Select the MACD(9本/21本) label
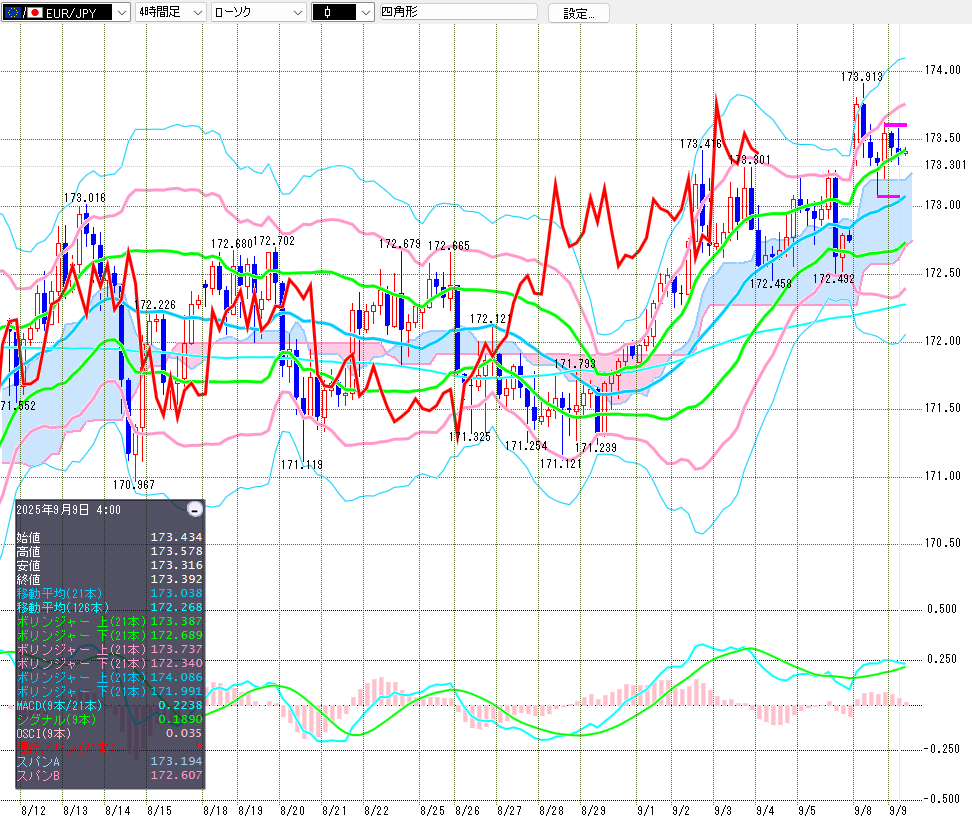 click(59, 705)
